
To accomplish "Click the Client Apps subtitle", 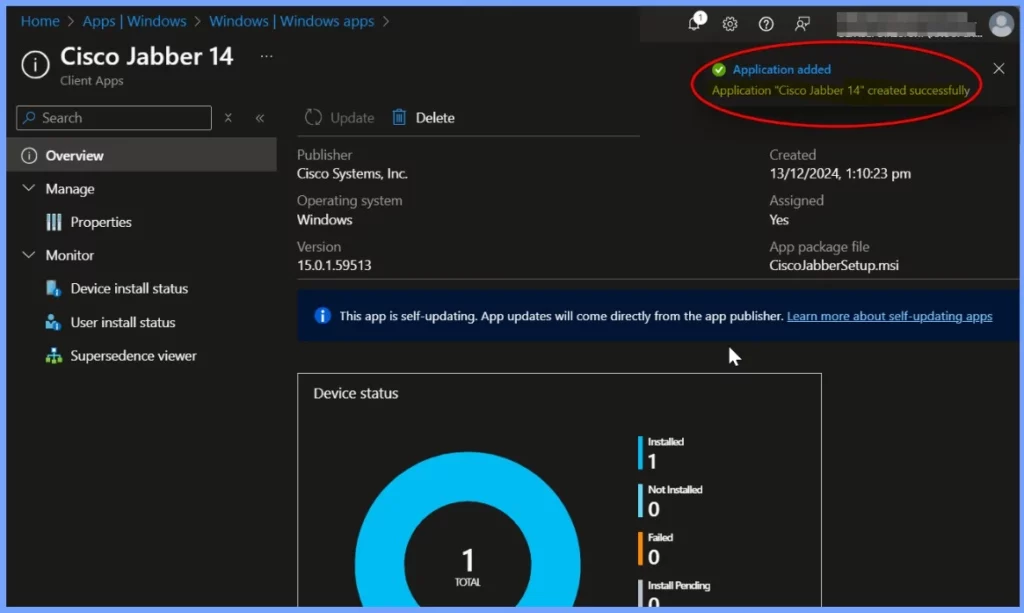I will (91, 81).
